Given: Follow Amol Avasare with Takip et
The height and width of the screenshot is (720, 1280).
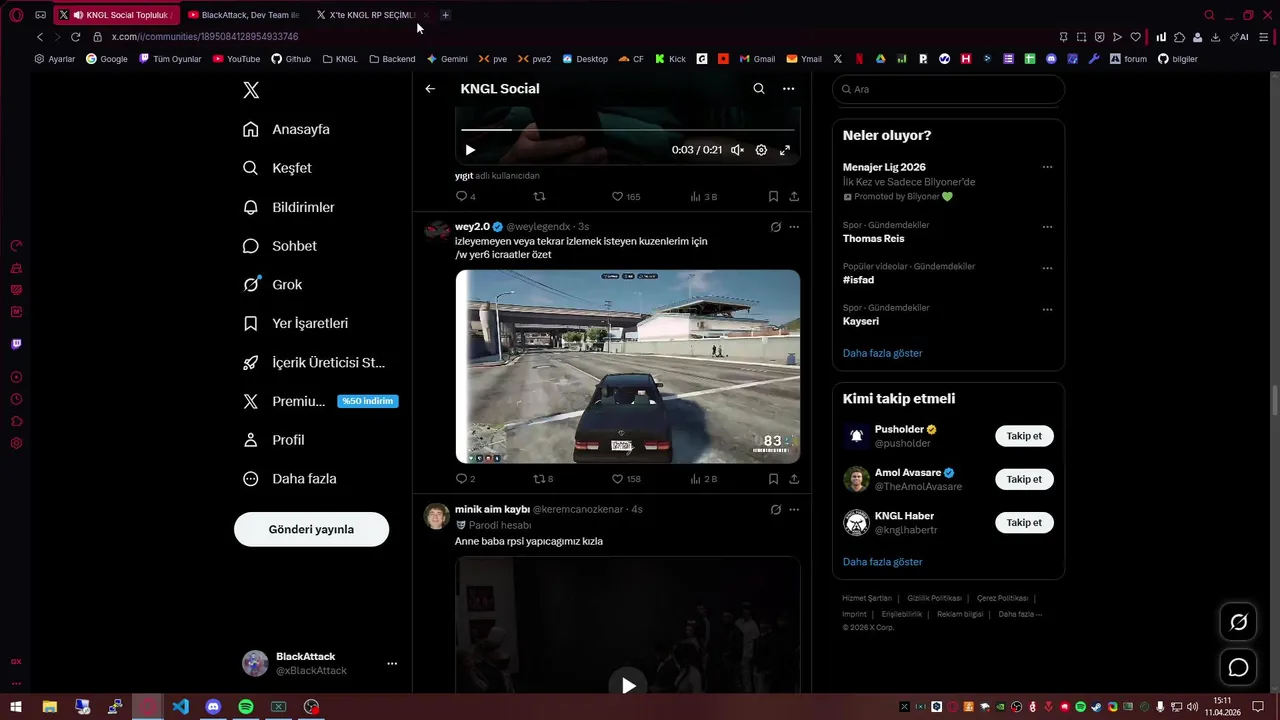Looking at the screenshot, I should point(1024,479).
